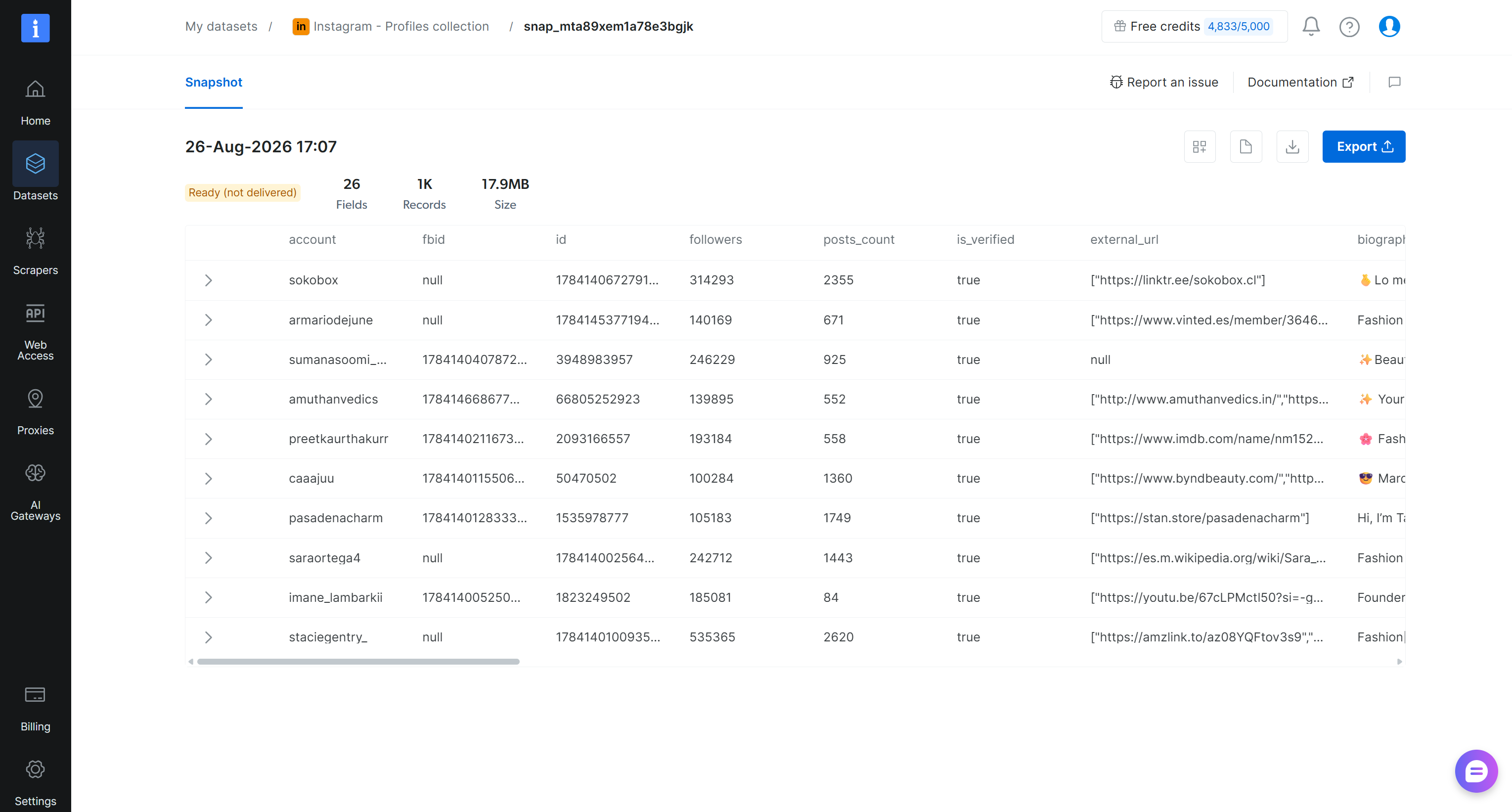Click the Export button

tap(1364, 146)
